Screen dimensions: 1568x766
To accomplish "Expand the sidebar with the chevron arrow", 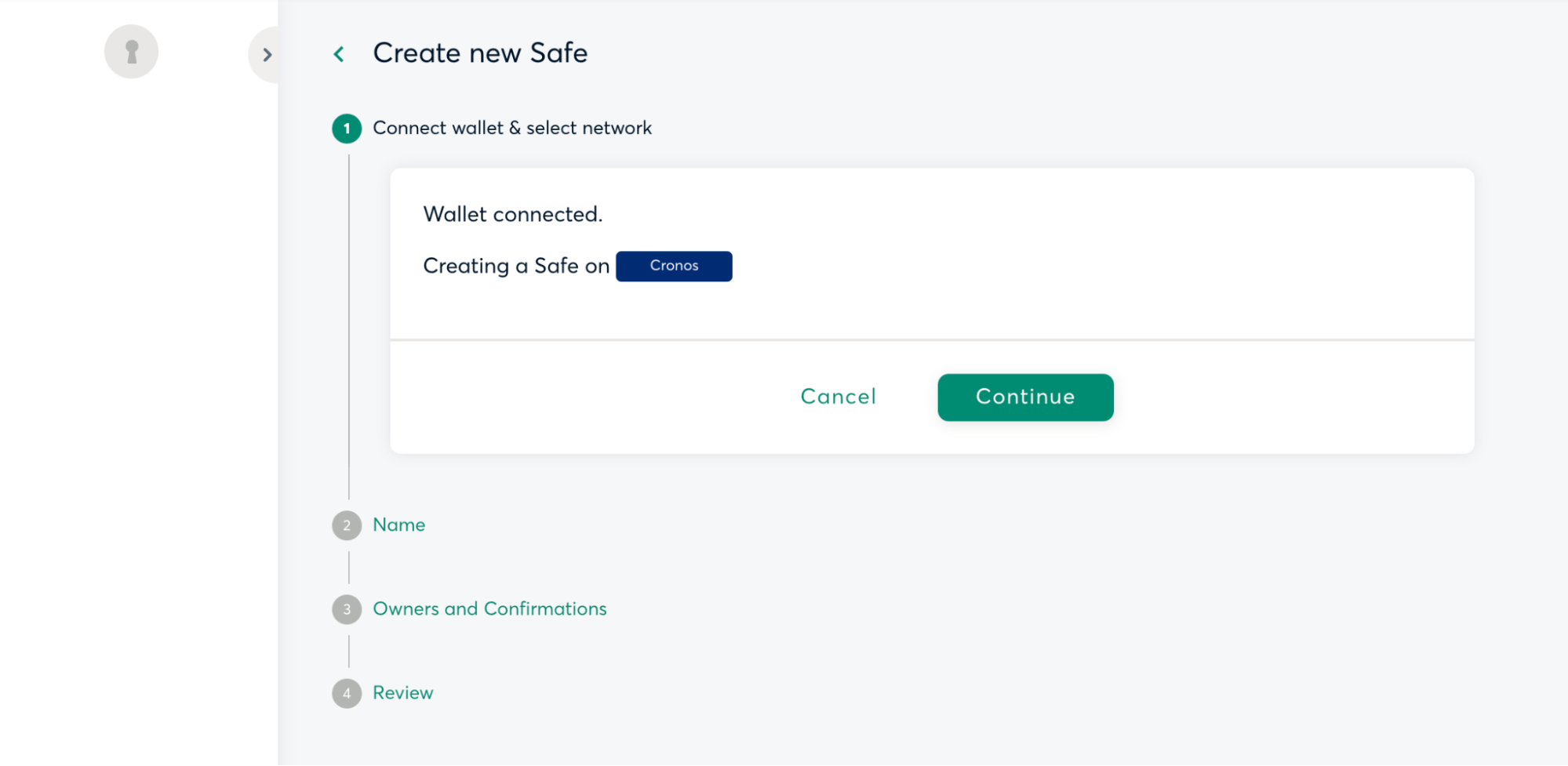I will [x=267, y=54].
